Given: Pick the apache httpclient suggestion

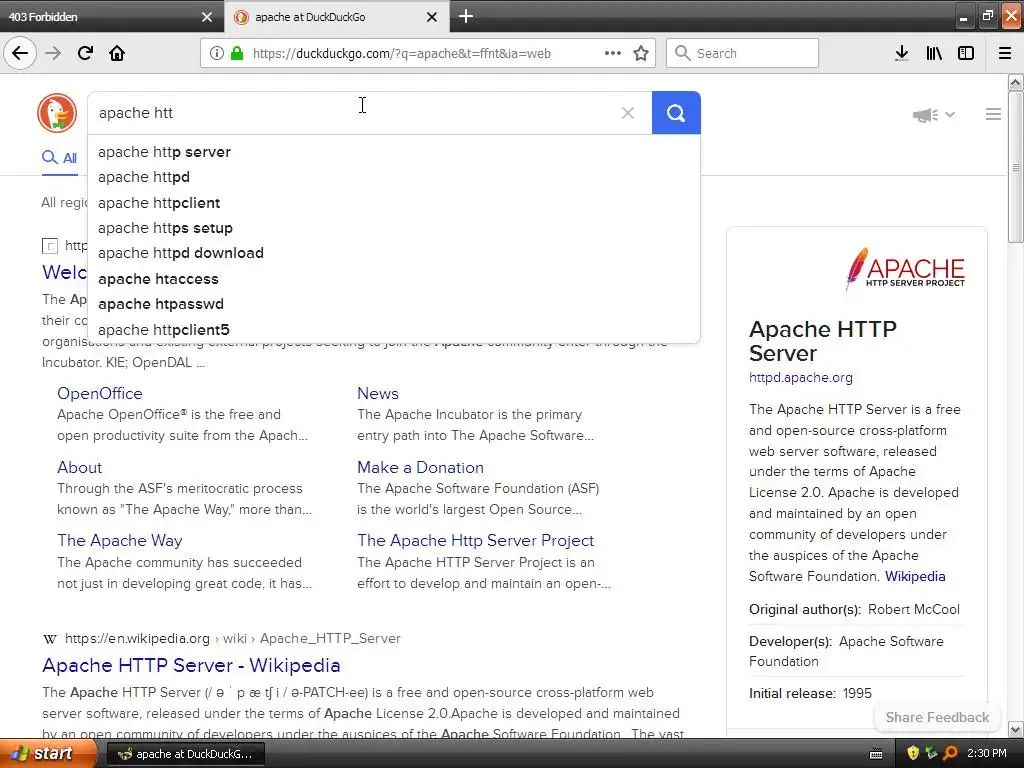Looking at the screenshot, I should pos(394,202).
